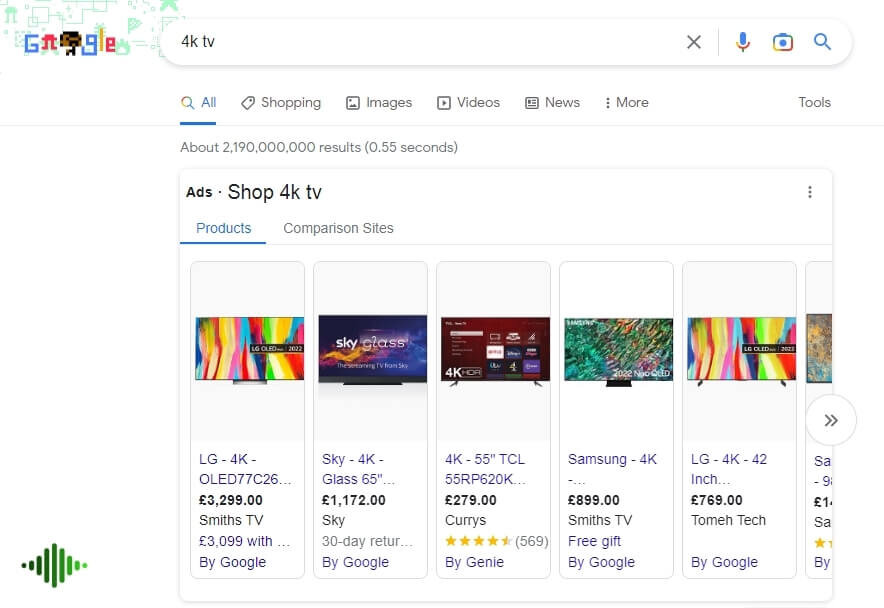
Task: Open three-dot menu in Ads panel
Action: click(x=810, y=192)
